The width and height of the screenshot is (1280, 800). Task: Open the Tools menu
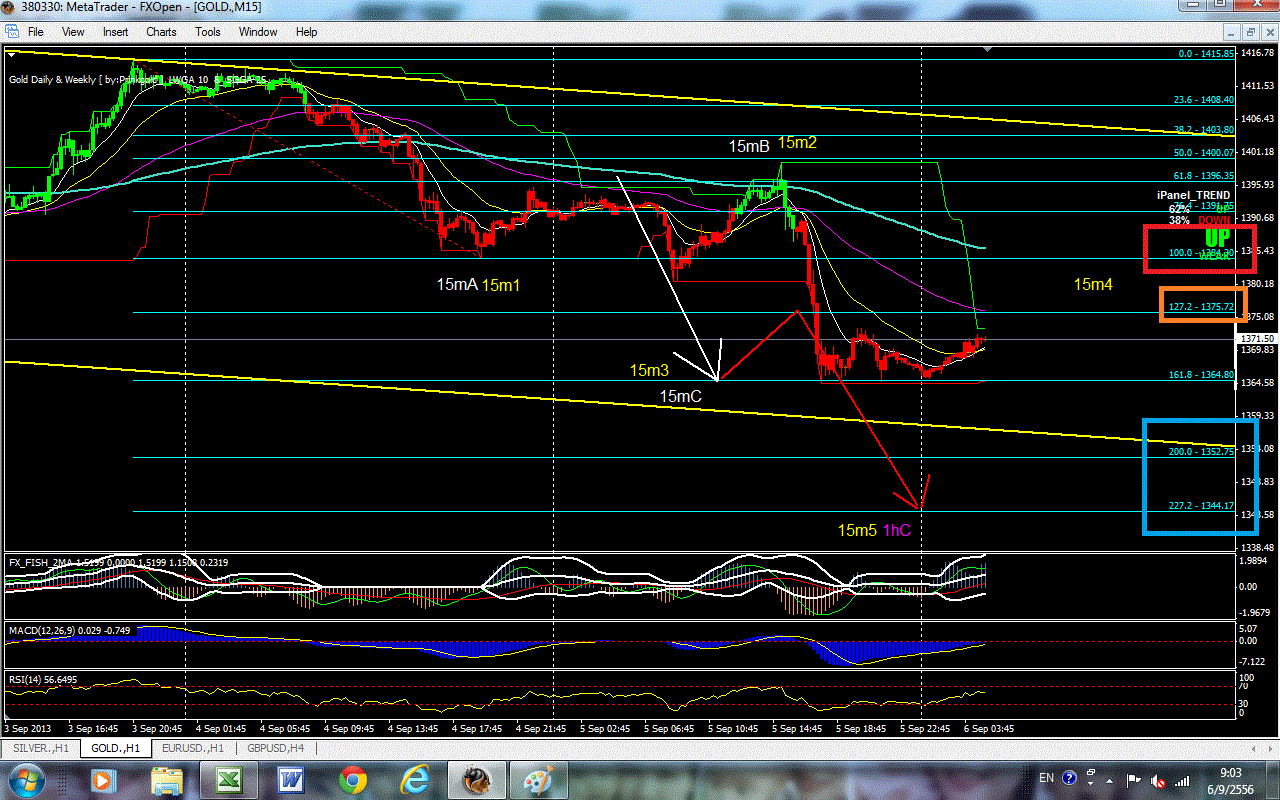pyautogui.click(x=208, y=32)
